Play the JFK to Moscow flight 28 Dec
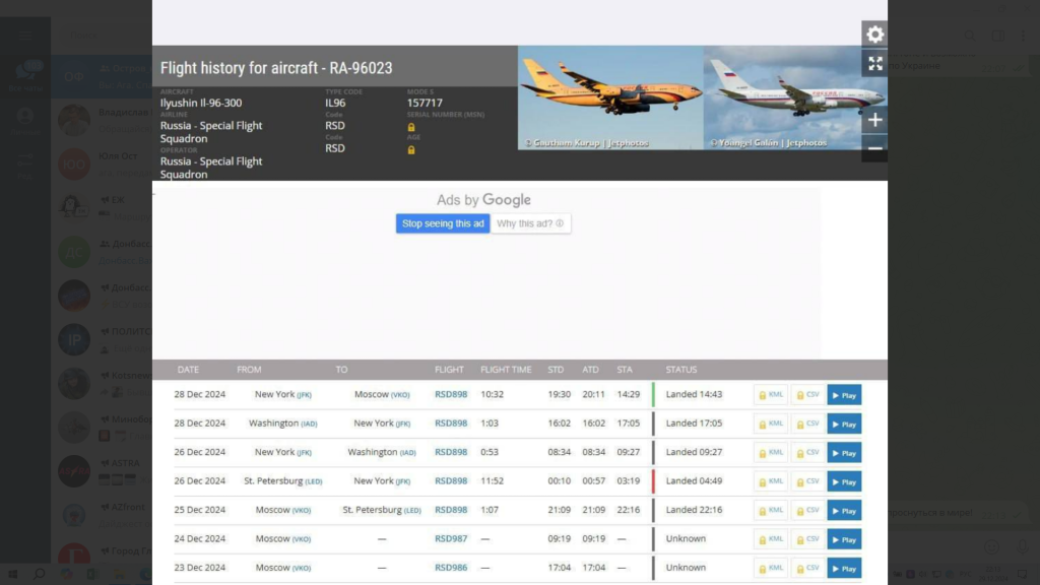 pyautogui.click(x=844, y=395)
